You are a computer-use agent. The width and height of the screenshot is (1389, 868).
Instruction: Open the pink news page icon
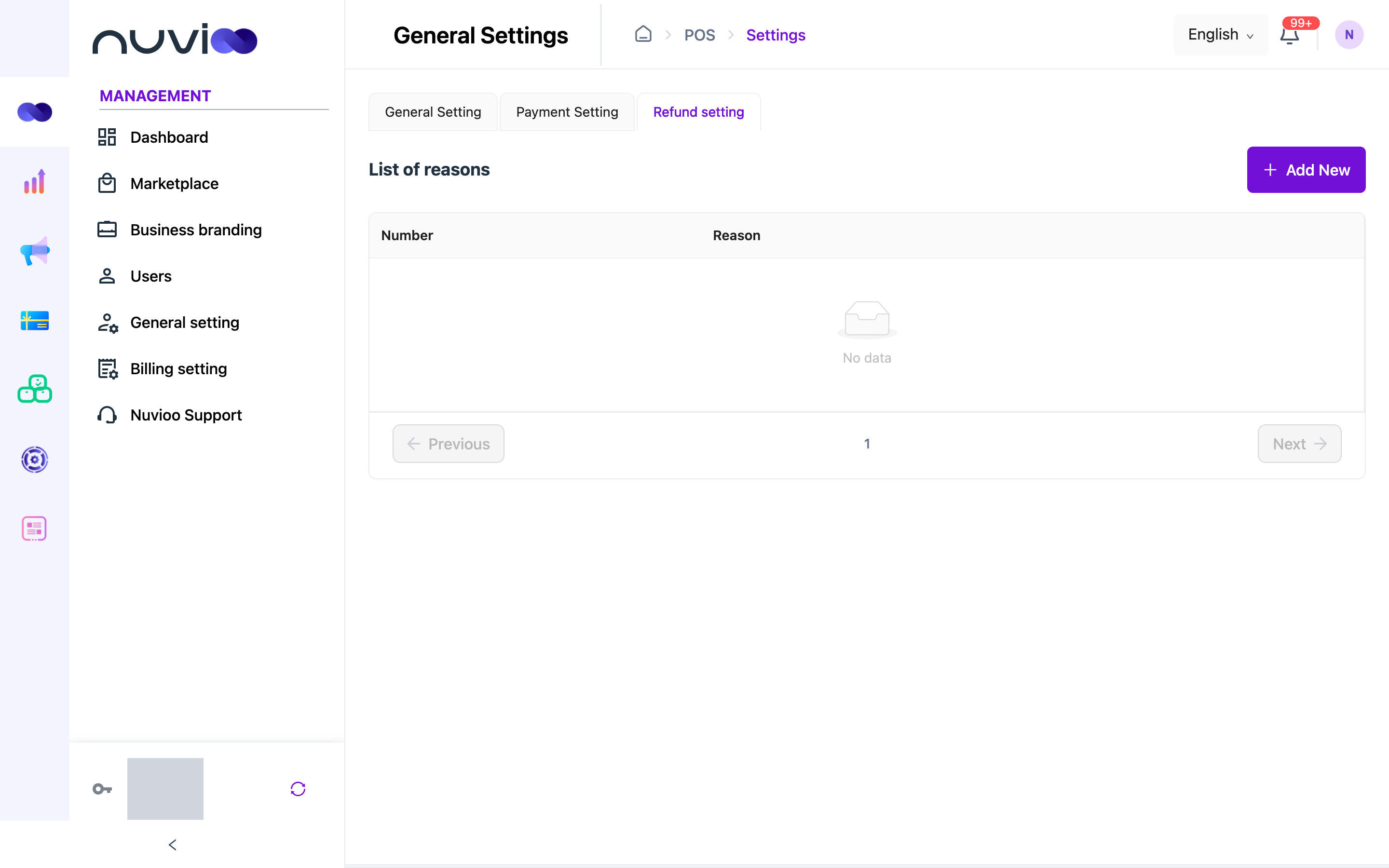click(34, 528)
